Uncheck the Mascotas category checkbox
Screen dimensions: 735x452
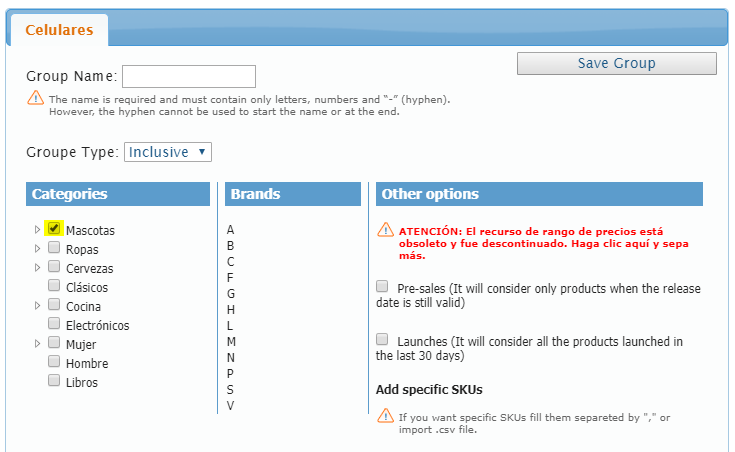[x=54, y=229]
